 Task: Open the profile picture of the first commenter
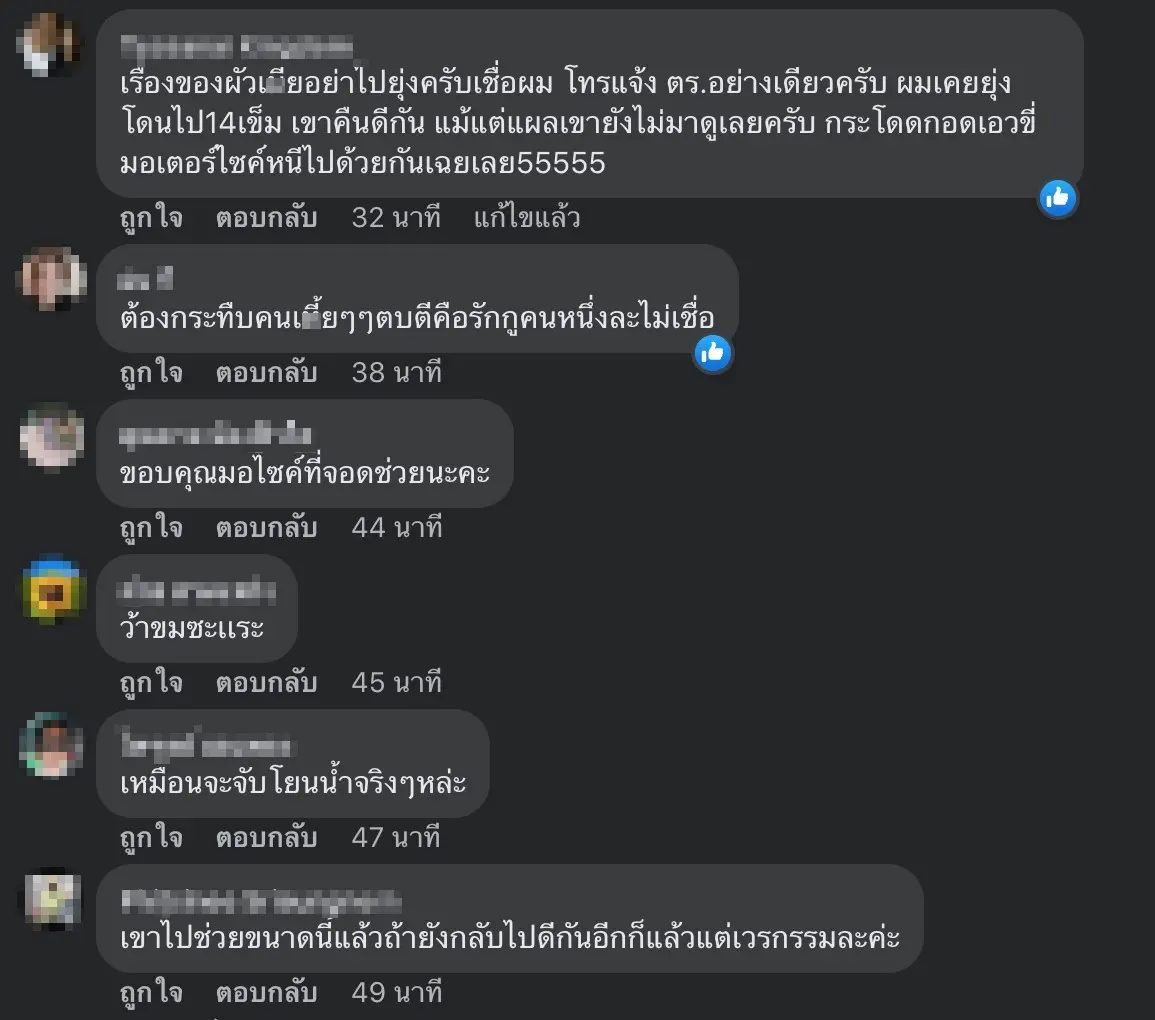(50, 46)
